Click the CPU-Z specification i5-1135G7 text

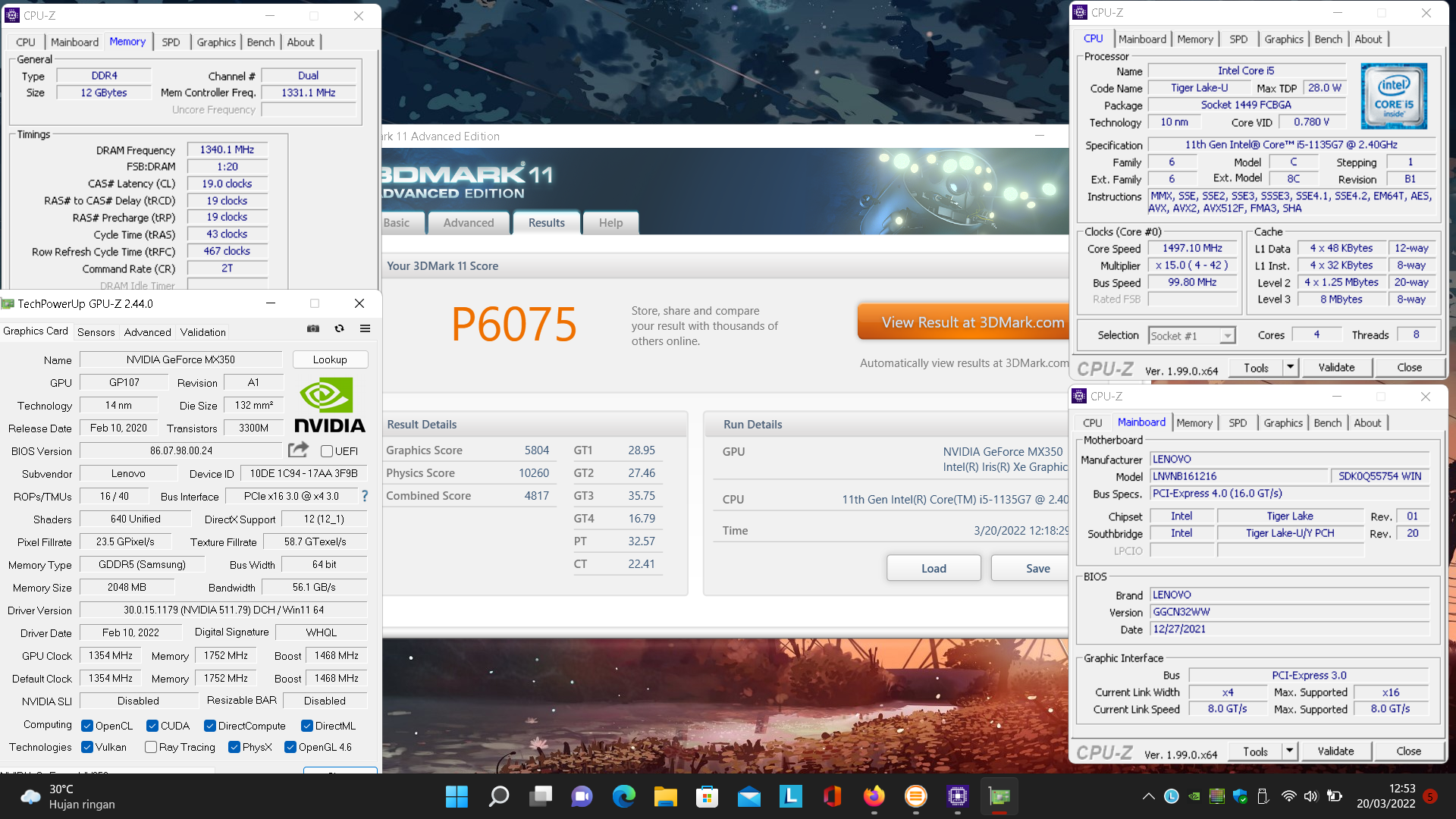tap(1291, 145)
